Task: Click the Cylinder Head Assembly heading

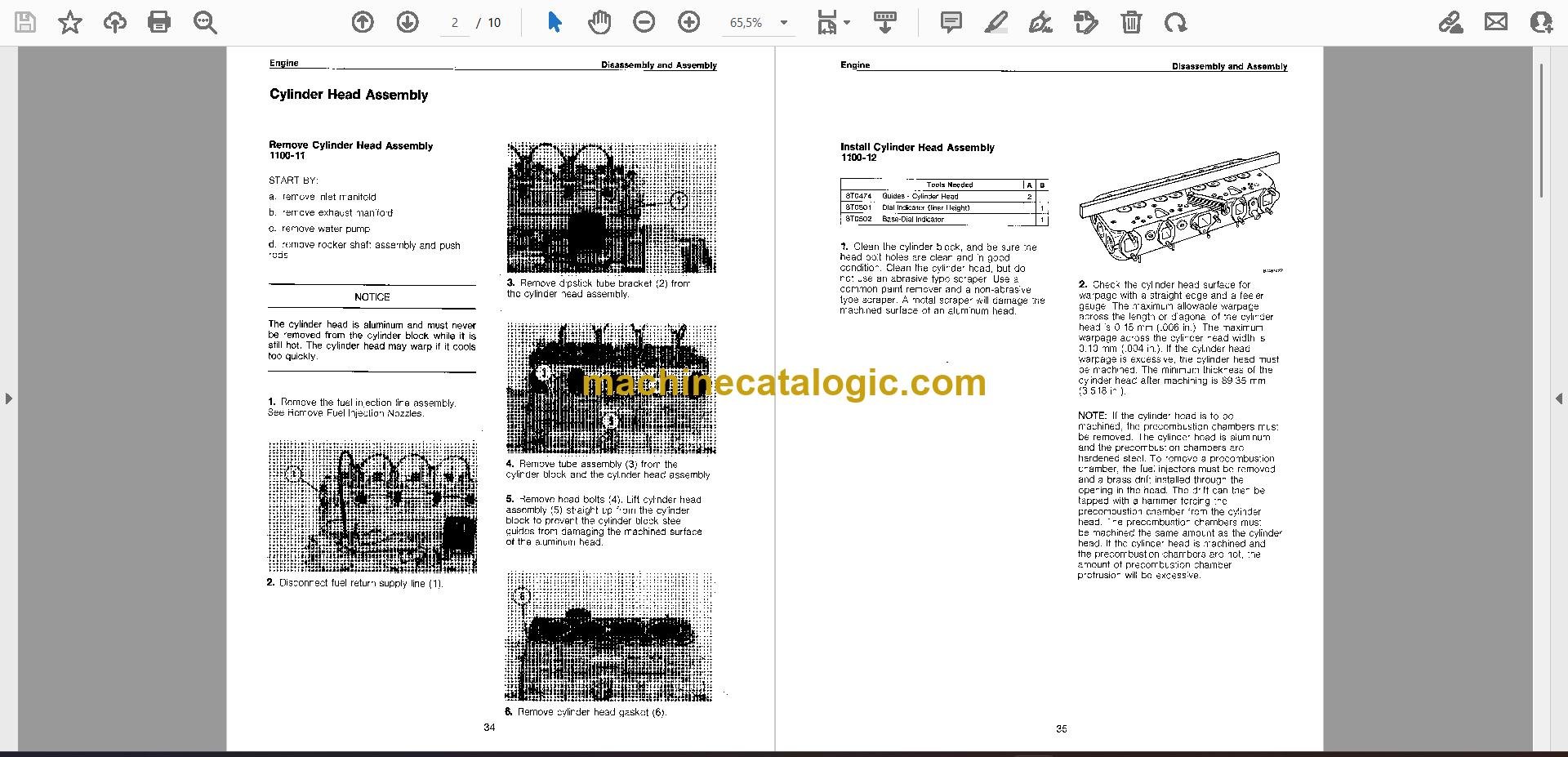Action: click(349, 95)
